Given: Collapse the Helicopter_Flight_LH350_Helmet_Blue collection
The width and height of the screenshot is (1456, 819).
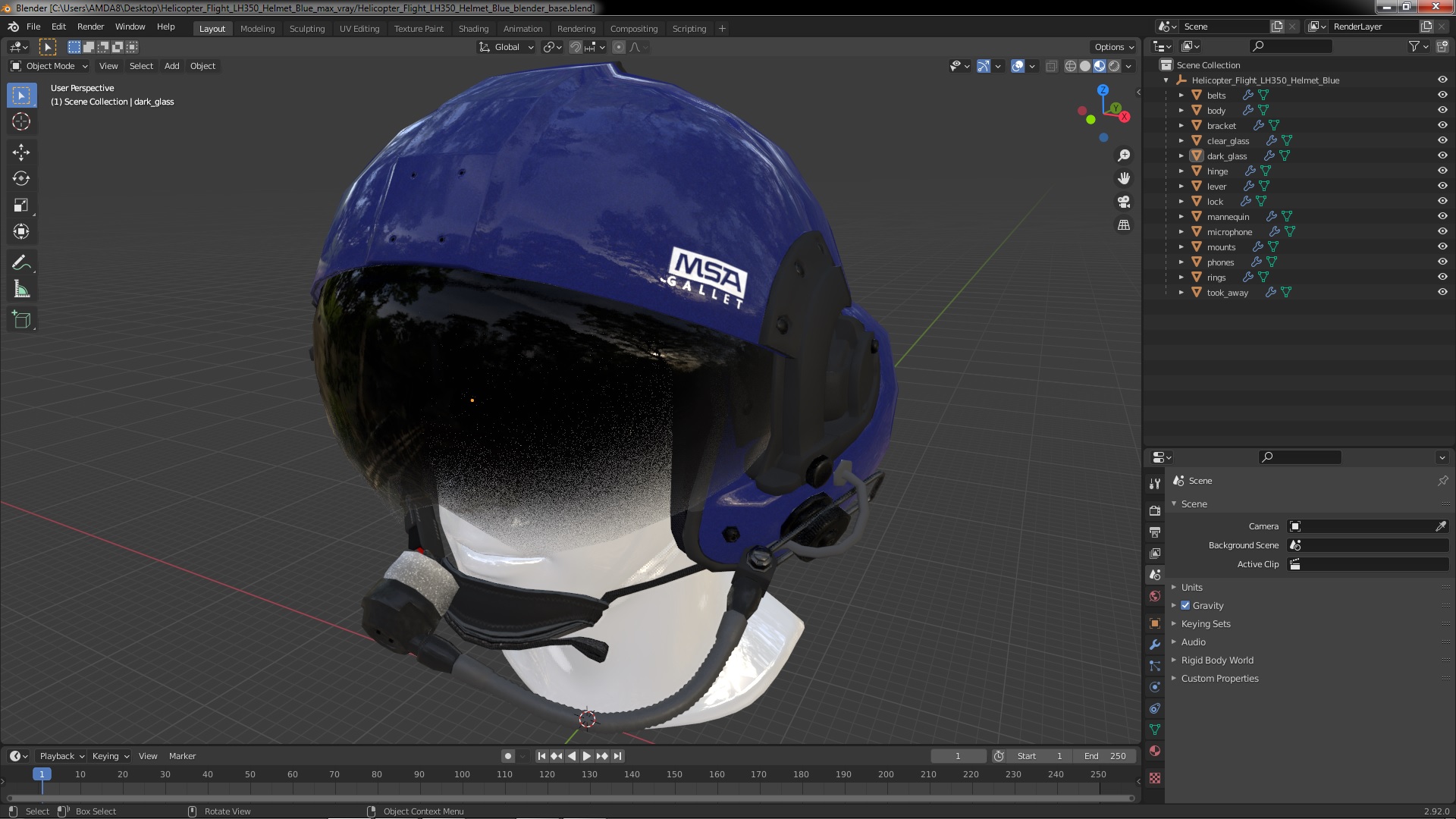Looking at the screenshot, I should 1166,80.
